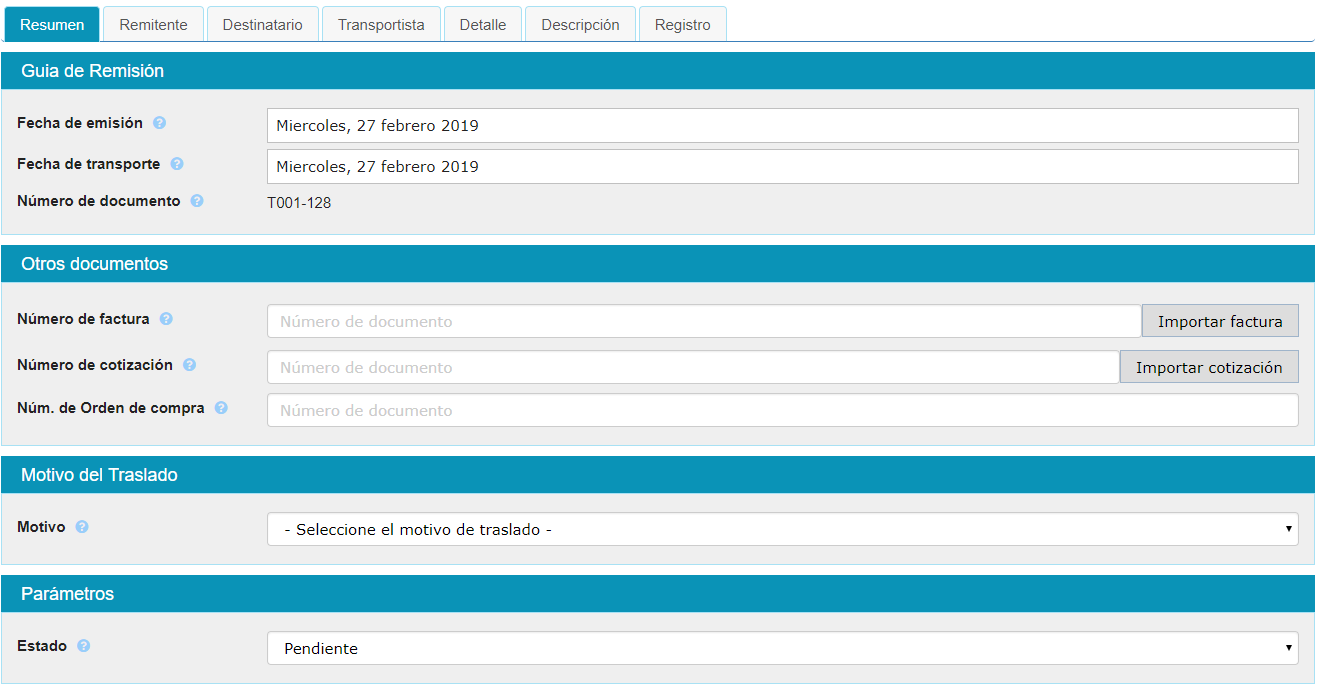The height and width of the screenshot is (687, 1319).
Task: Switch to the Remitente tab
Action: tap(153, 25)
